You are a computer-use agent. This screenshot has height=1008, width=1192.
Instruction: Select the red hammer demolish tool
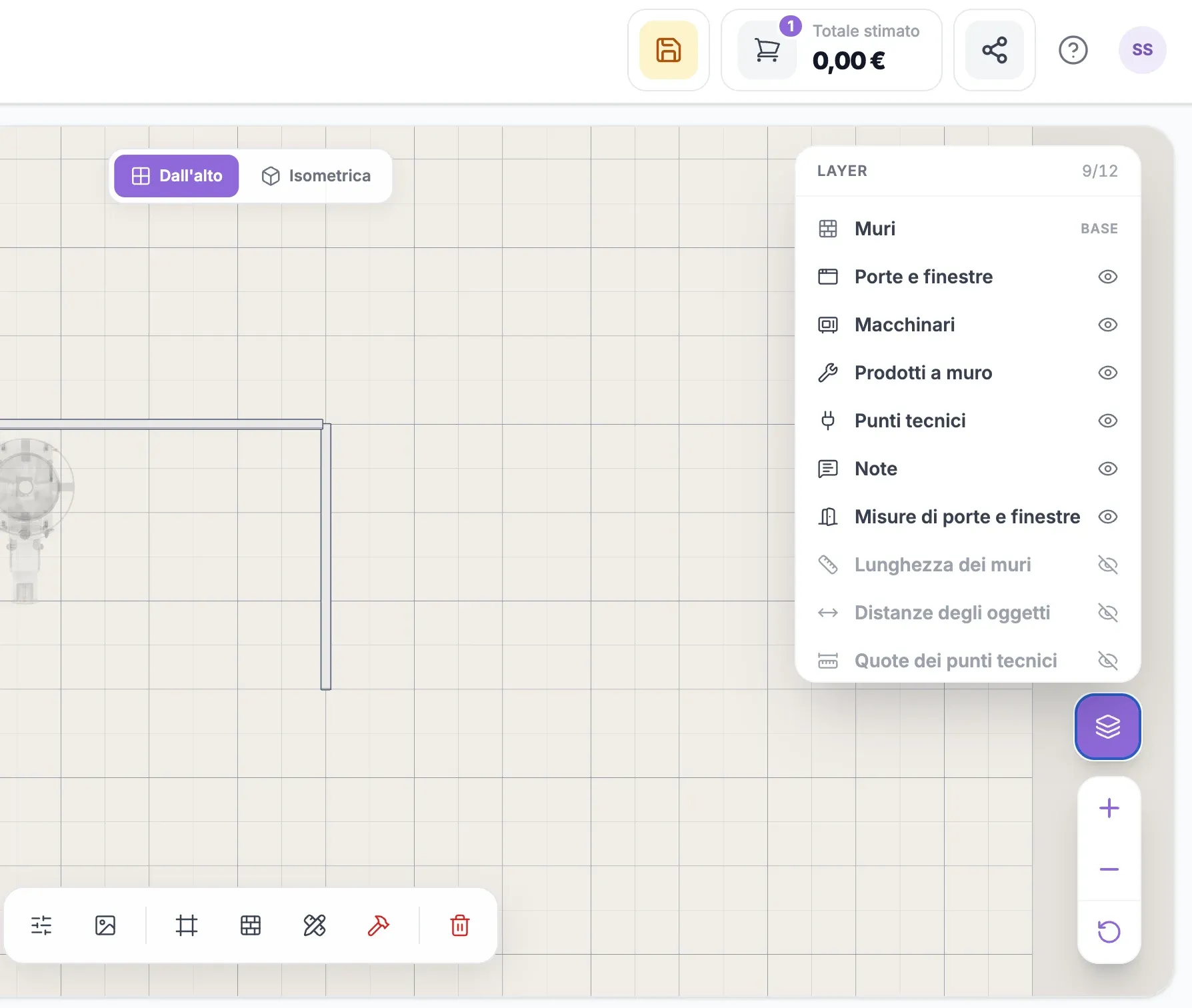[379, 925]
